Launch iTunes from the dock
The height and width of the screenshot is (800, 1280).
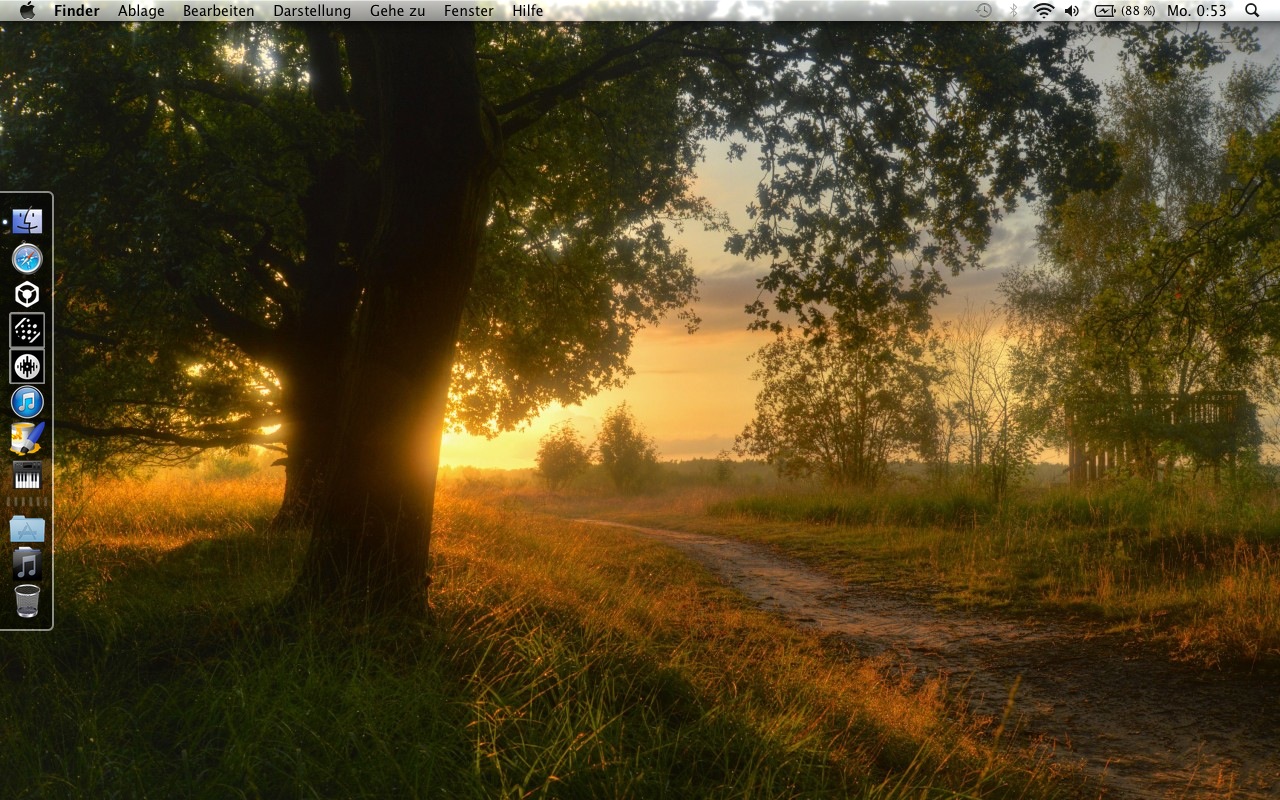coord(27,402)
